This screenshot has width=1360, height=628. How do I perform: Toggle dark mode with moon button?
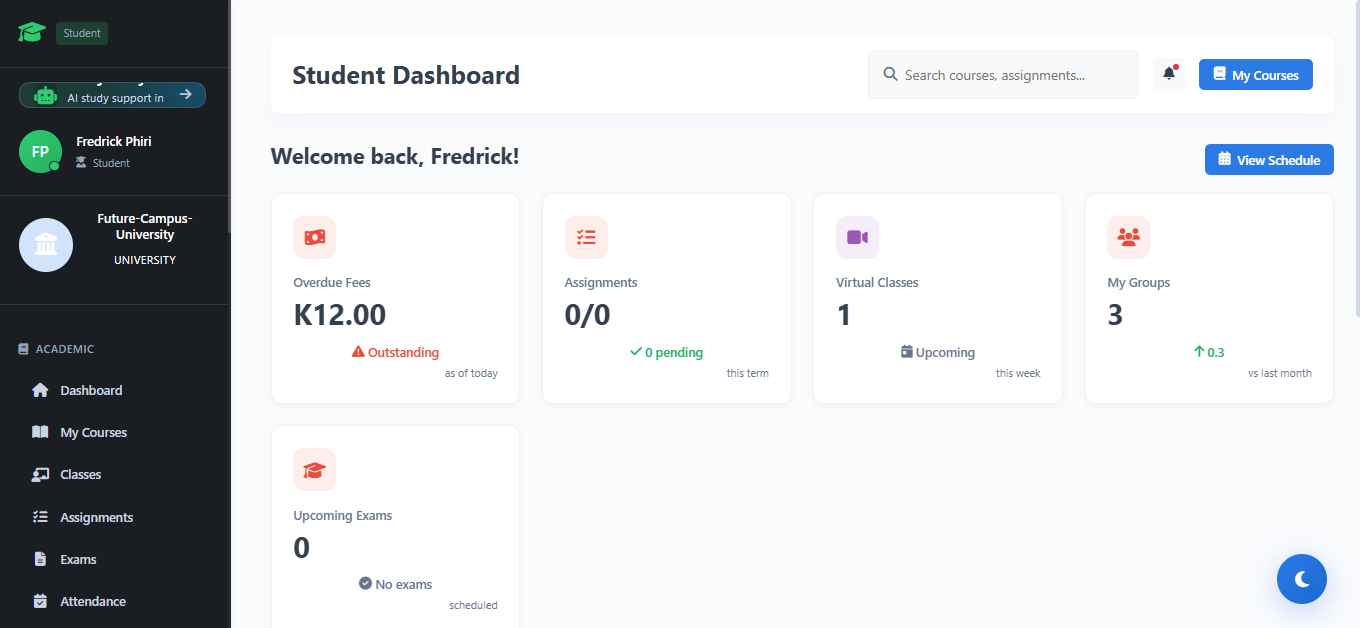pyautogui.click(x=1301, y=579)
